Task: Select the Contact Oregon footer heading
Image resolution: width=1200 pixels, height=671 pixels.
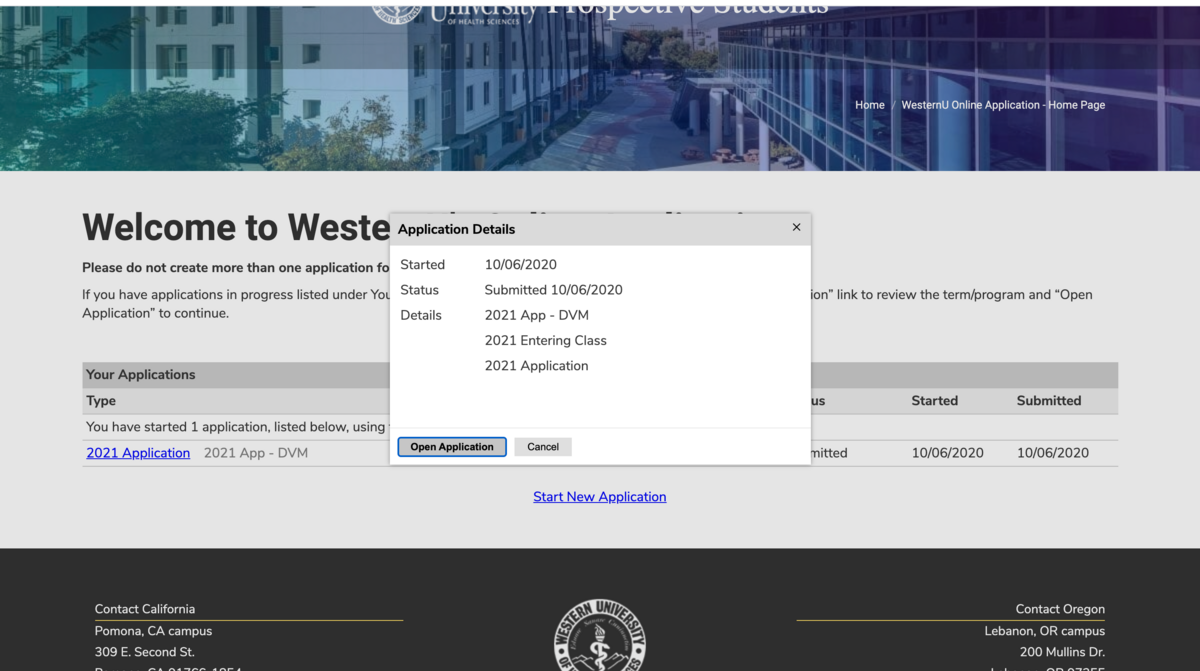Action: point(1059,609)
